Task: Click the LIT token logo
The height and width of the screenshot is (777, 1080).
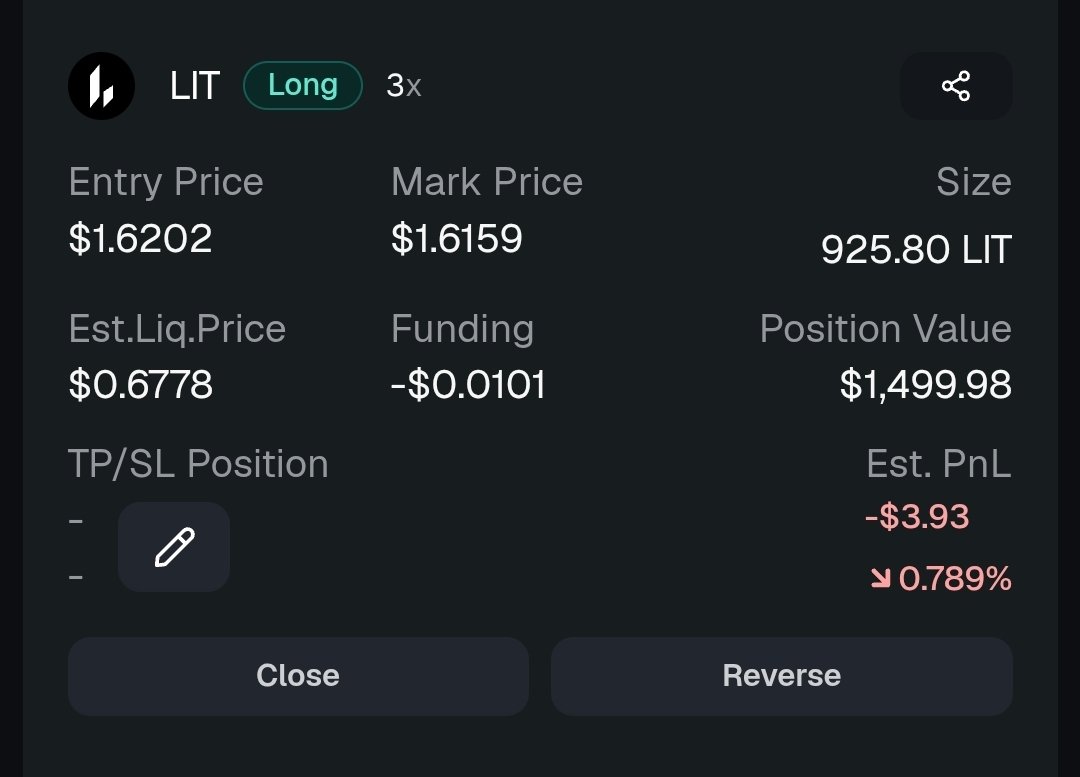Action: (x=101, y=86)
